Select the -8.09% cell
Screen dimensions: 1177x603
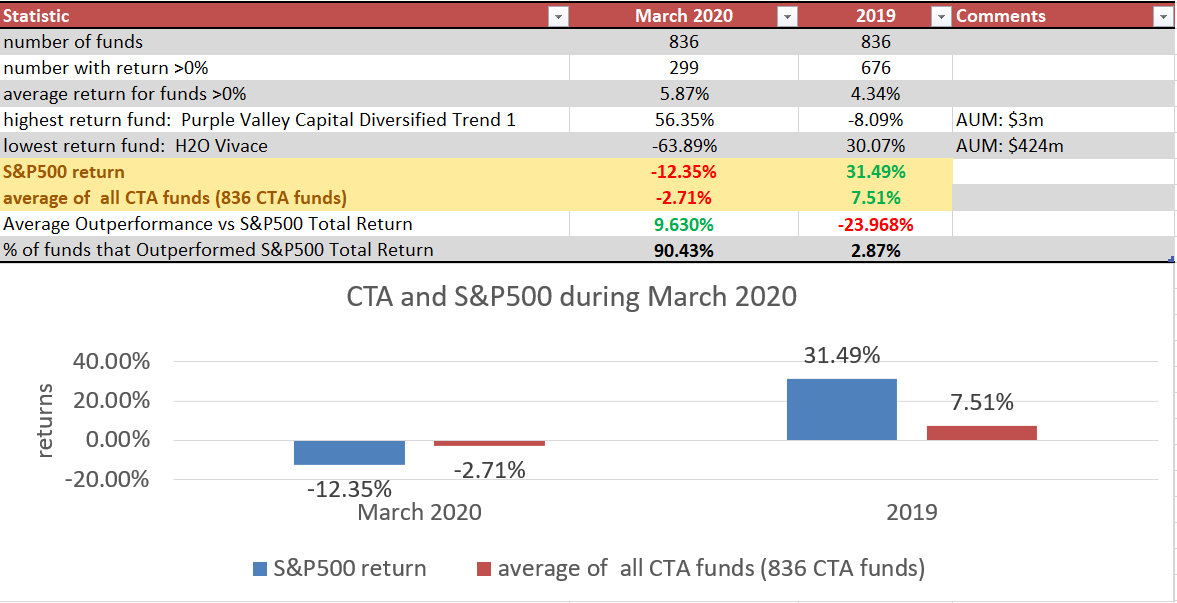875,120
